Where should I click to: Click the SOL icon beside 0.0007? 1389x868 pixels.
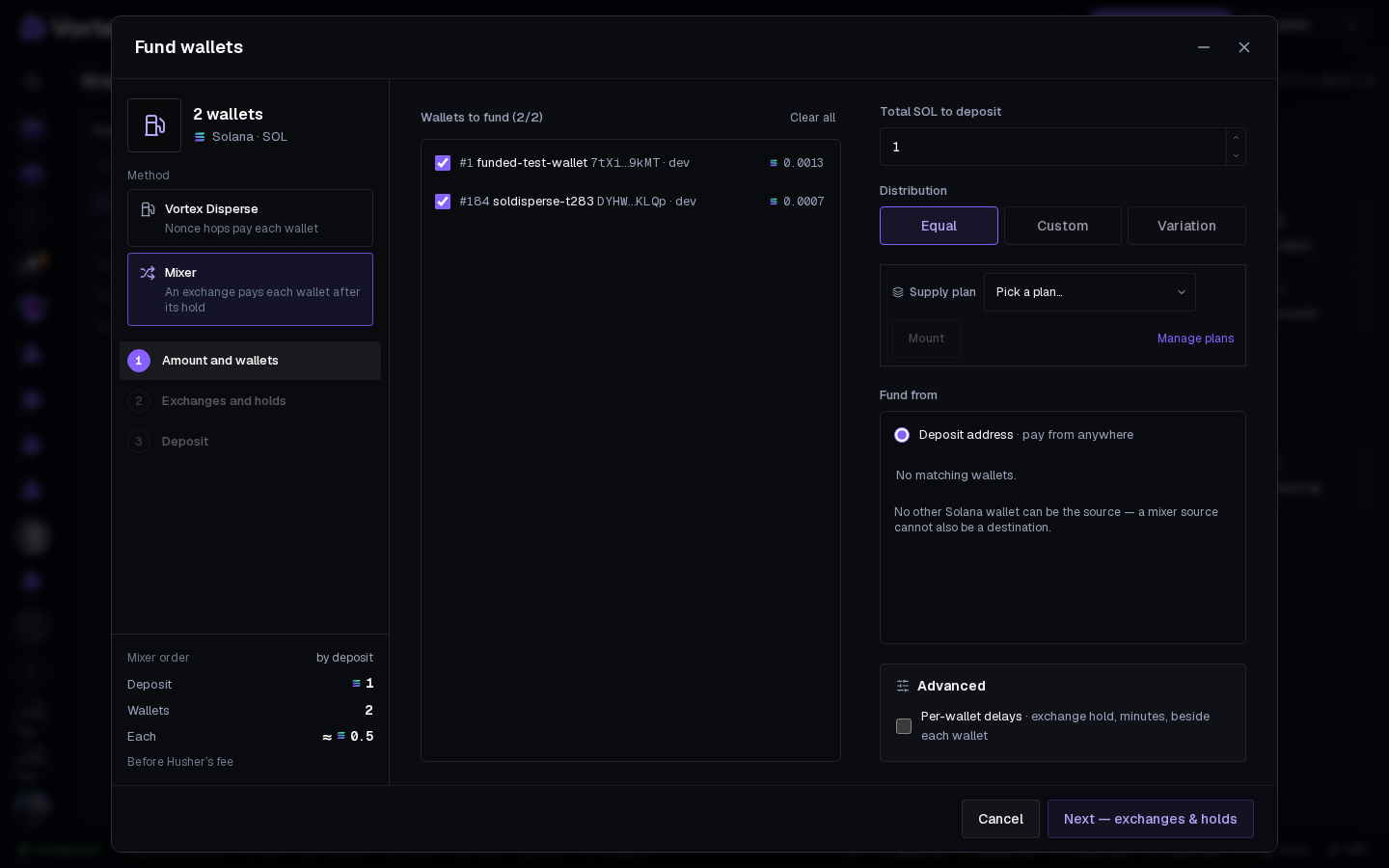[x=774, y=202]
